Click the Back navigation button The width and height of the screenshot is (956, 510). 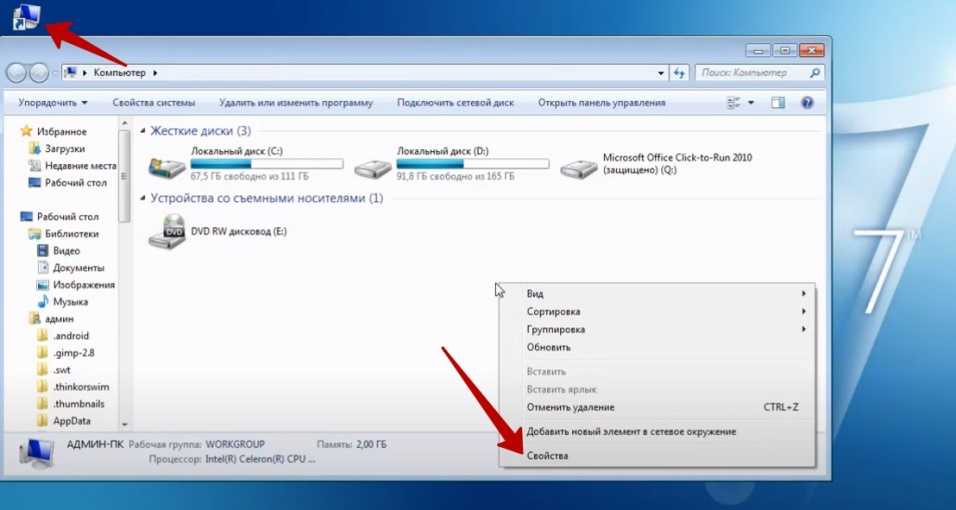tap(16, 73)
